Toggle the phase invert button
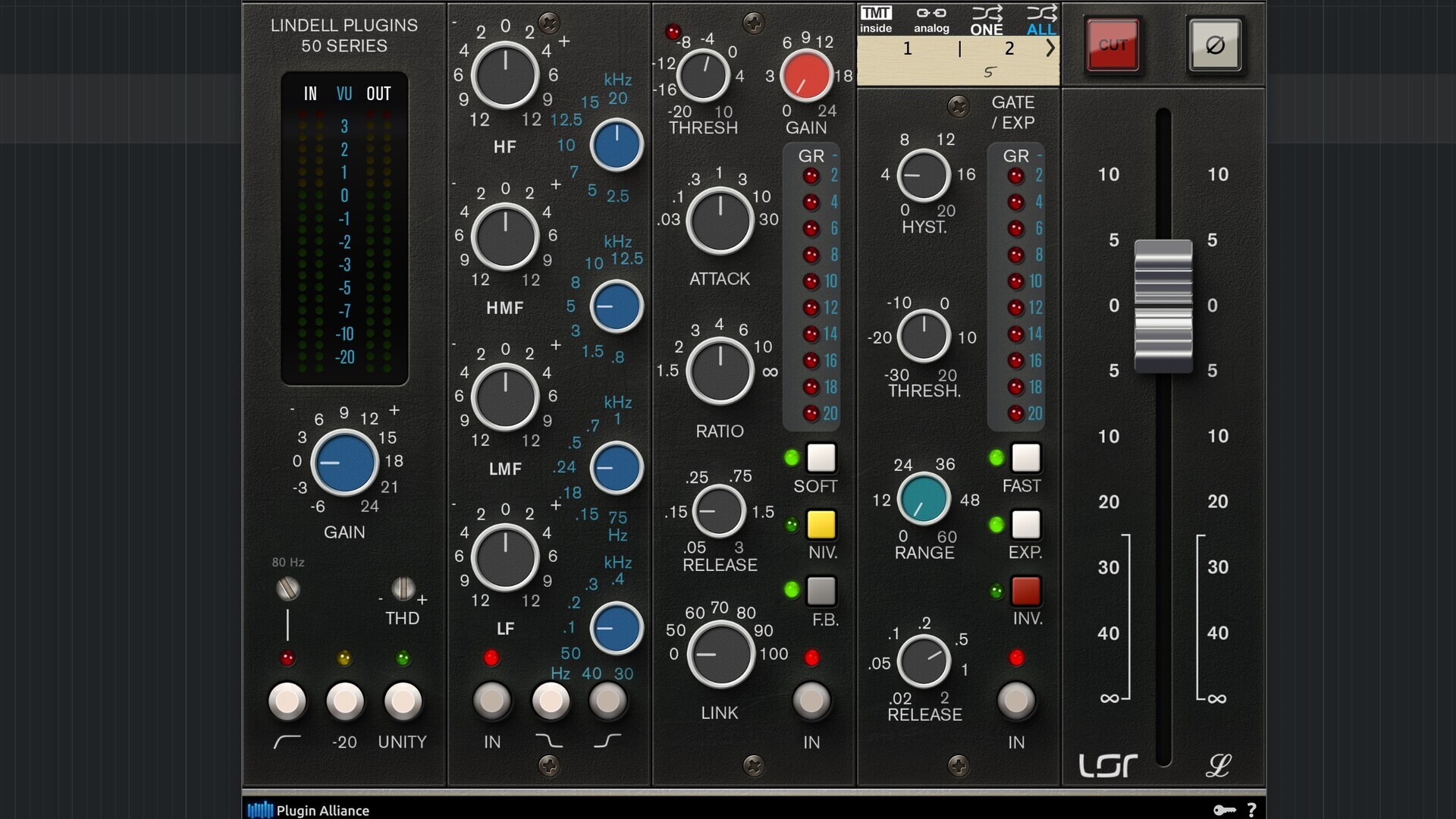The width and height of the screenshot is (1456, 819). click(x=1215, y=45)
